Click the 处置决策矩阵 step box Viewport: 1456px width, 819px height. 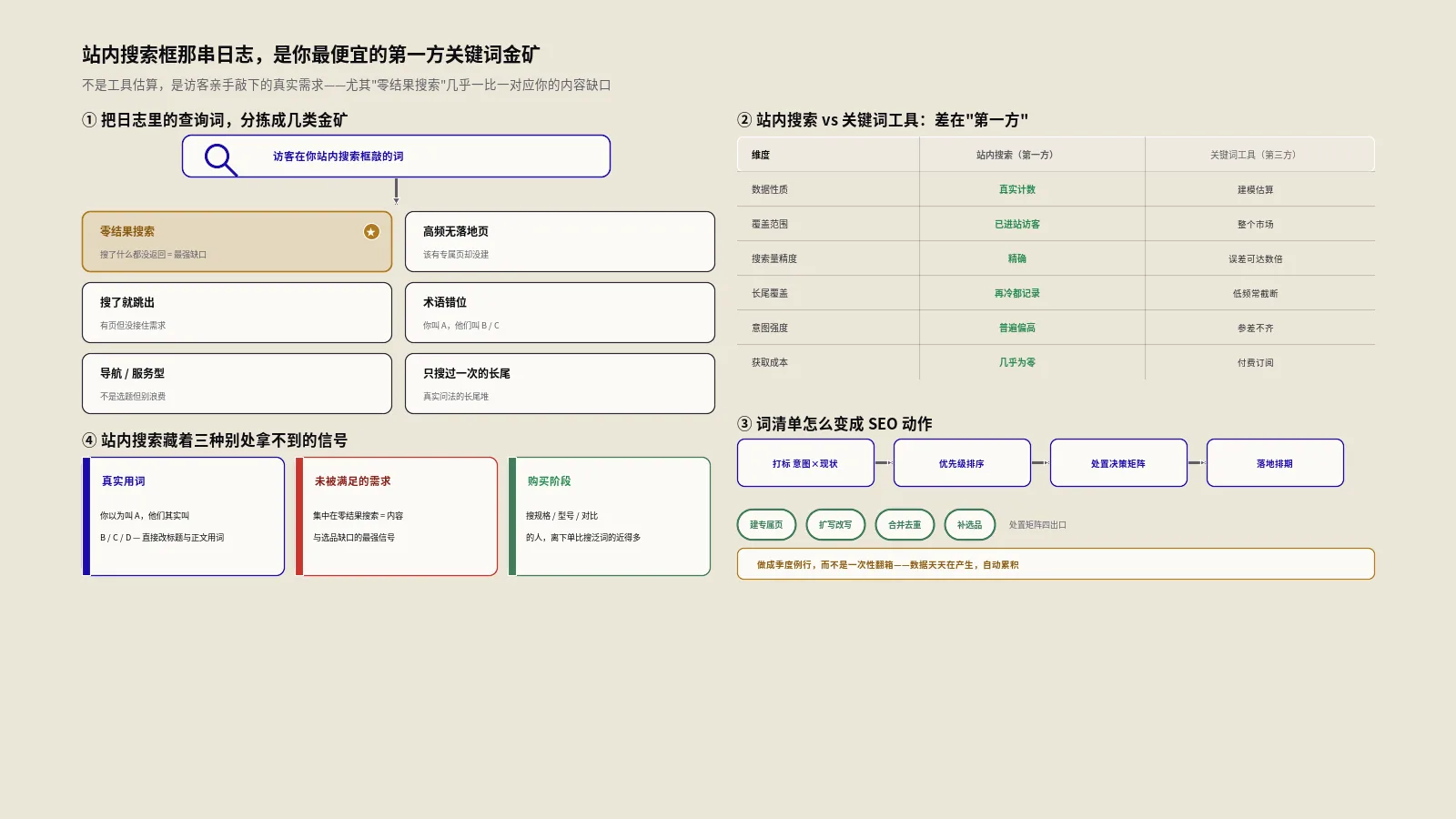pos(1118,463)
